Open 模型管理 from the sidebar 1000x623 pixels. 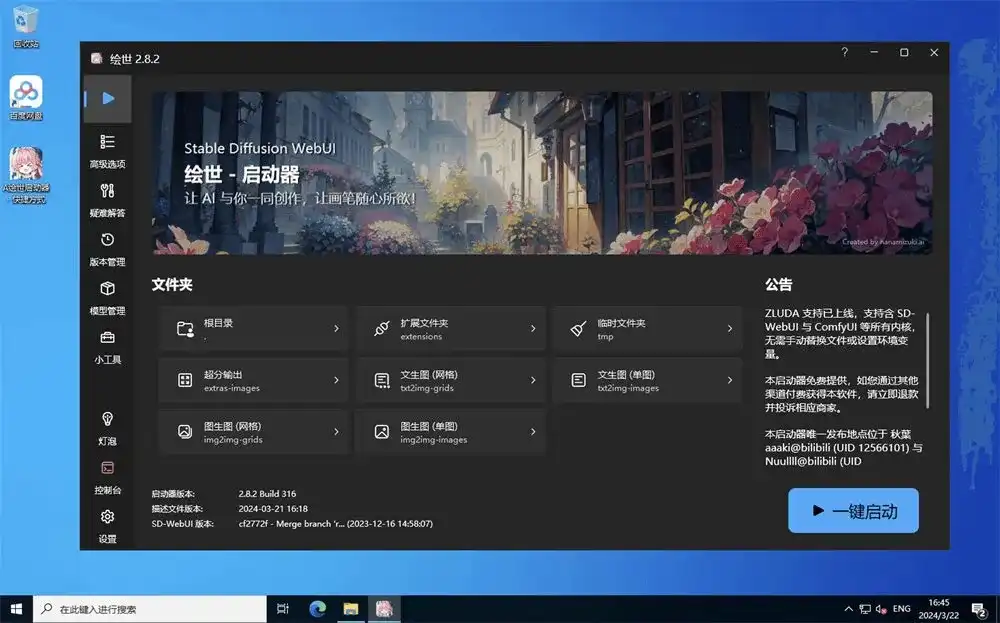point(107,299)
